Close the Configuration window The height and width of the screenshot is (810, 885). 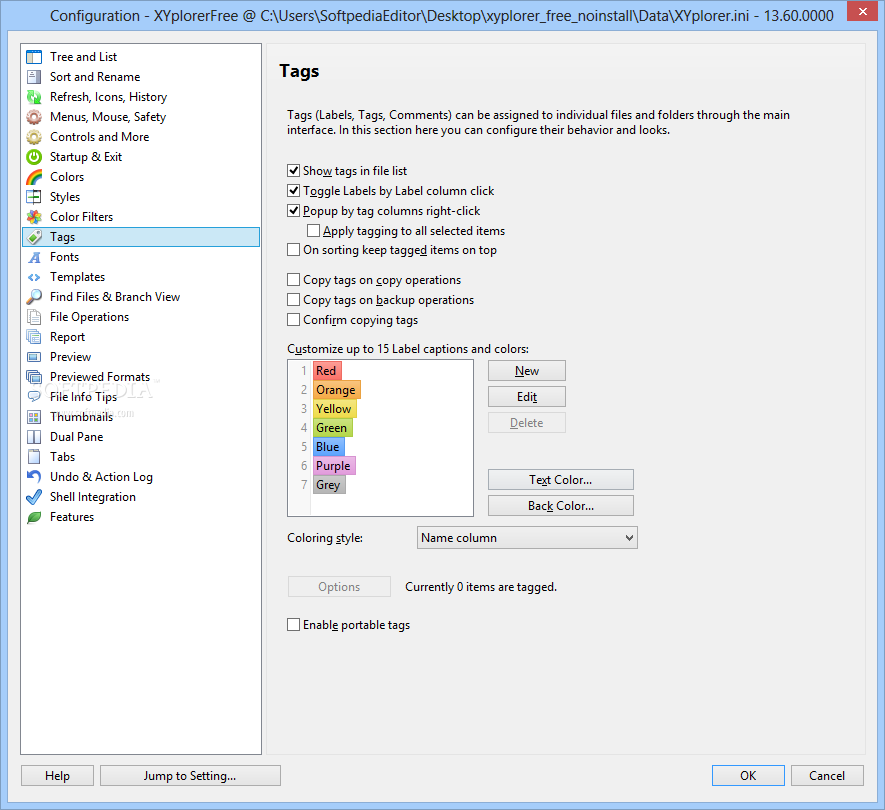(x=863, y=11)
